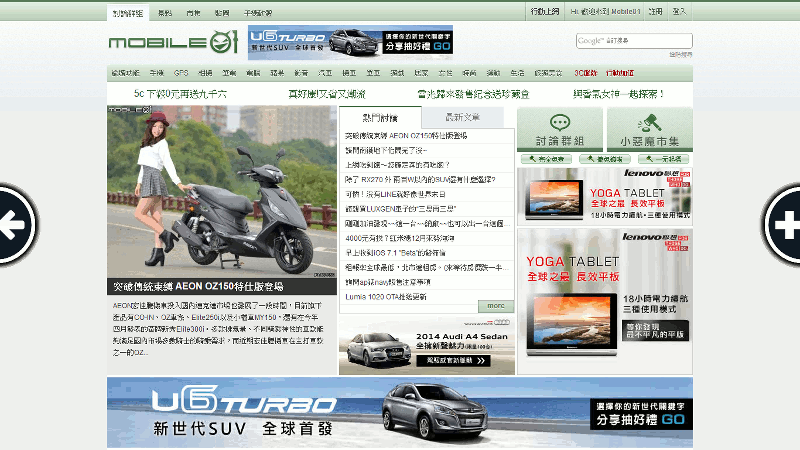This screenshot has height=450, width=800.
Task: Click the third small gavel button under 小惡魔市集
Action: [x=663, y=159]
